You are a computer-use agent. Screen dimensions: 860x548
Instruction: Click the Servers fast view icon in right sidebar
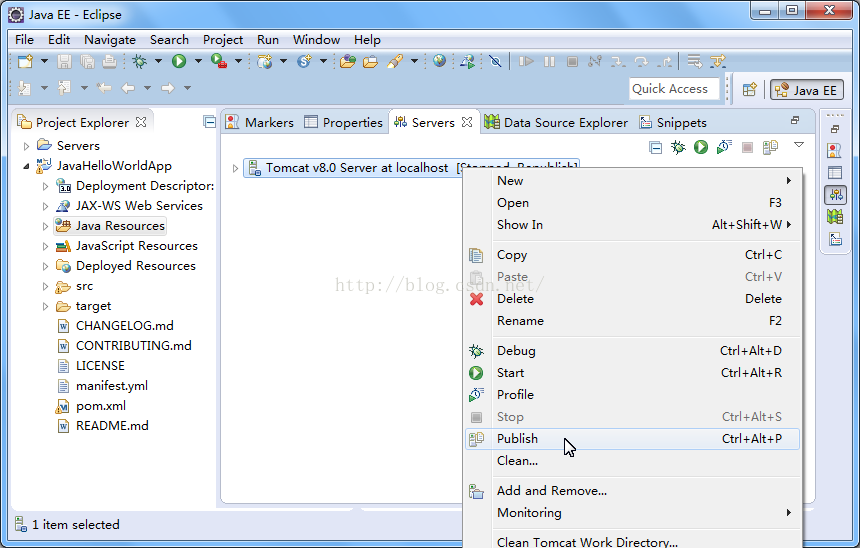(835, 195)
